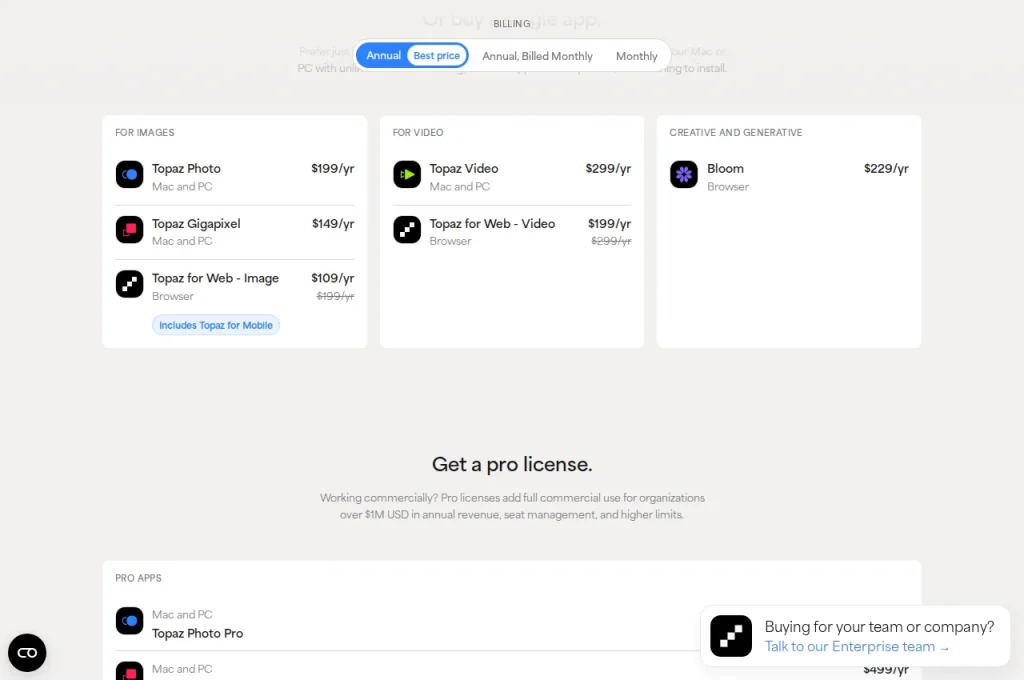The image size is (1024, 680).
Task: Click the CREATIVE AND GENERATIVE heading
Action: [x=736, y=133]
